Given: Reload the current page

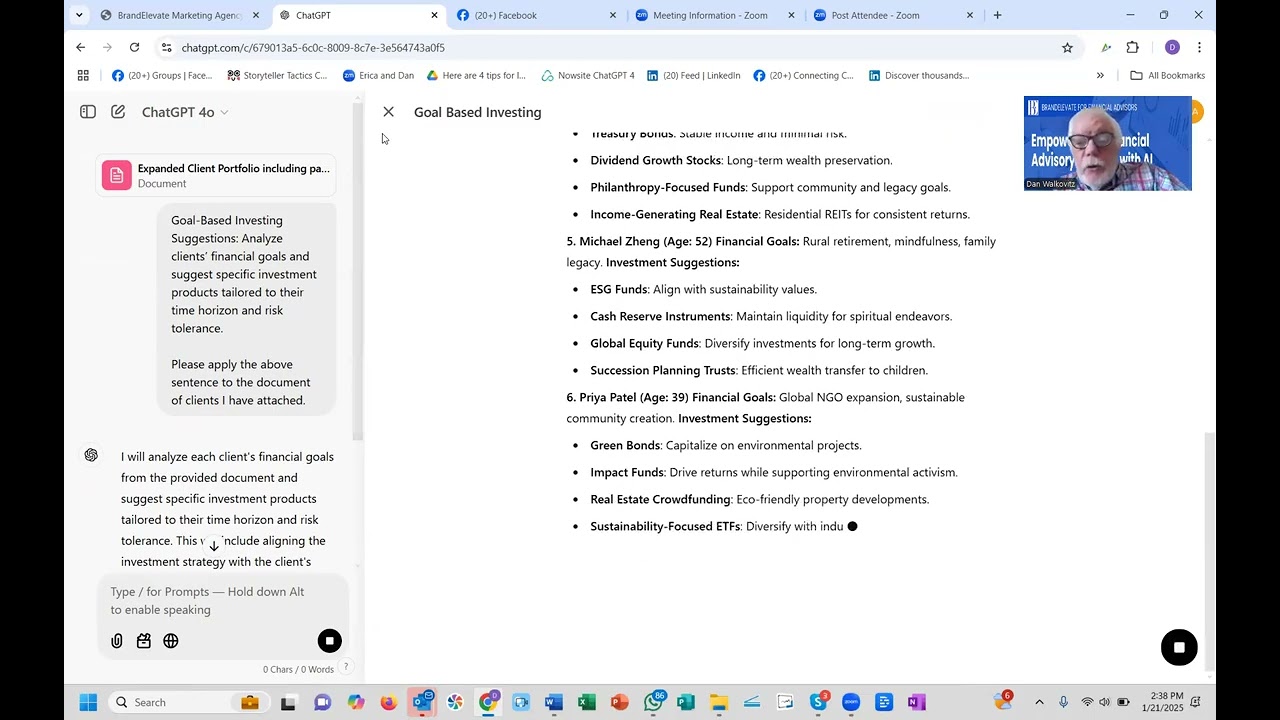Looking at the screenshot, I should click(134, 47).
